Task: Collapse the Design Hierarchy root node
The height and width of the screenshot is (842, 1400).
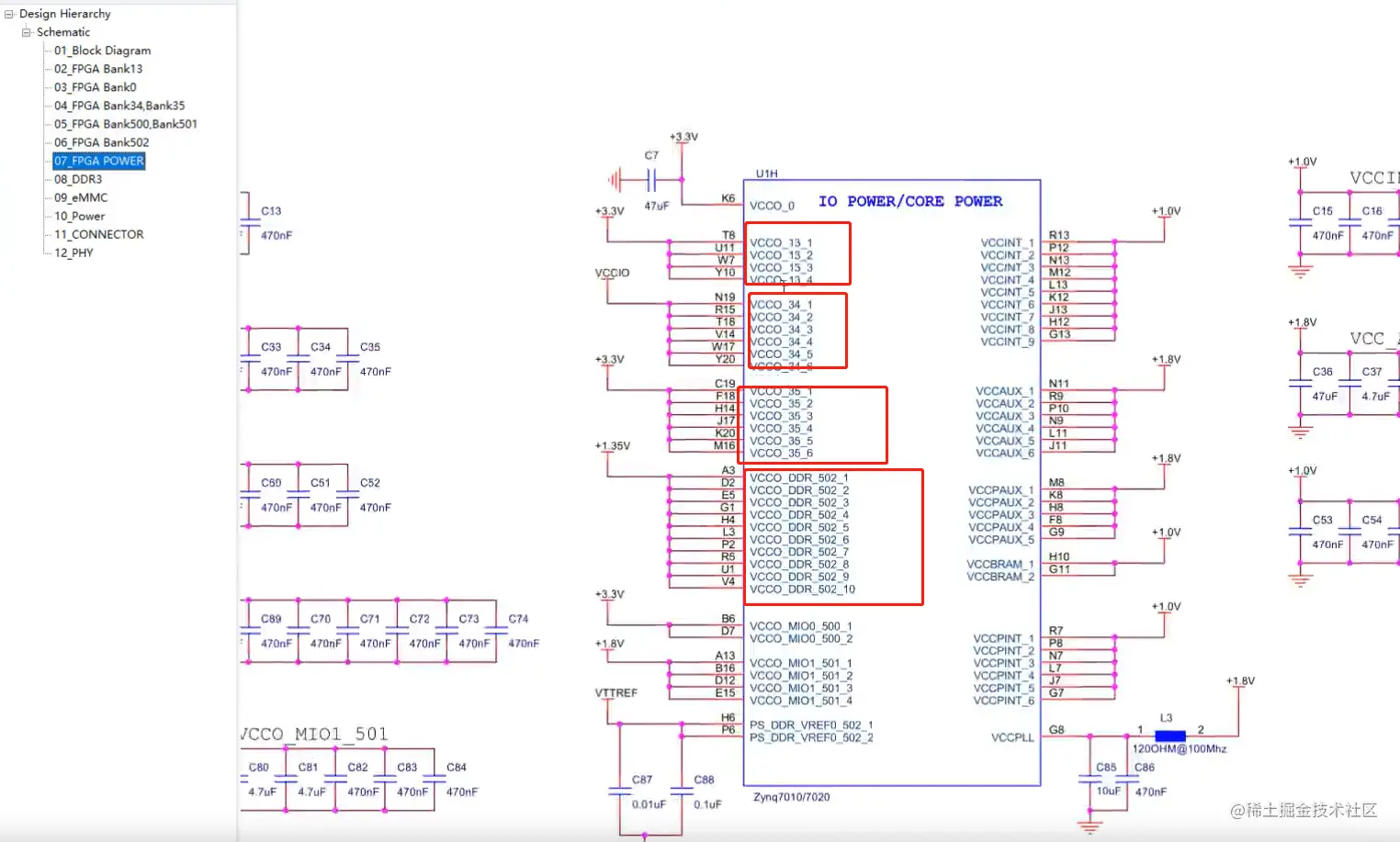Action: 9,14
